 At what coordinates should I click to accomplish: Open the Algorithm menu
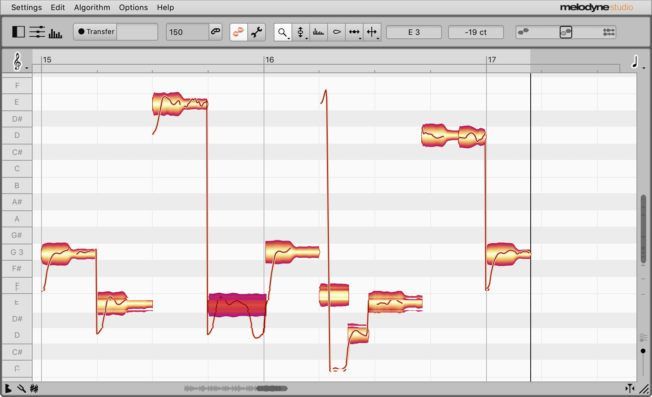point(92,7)
